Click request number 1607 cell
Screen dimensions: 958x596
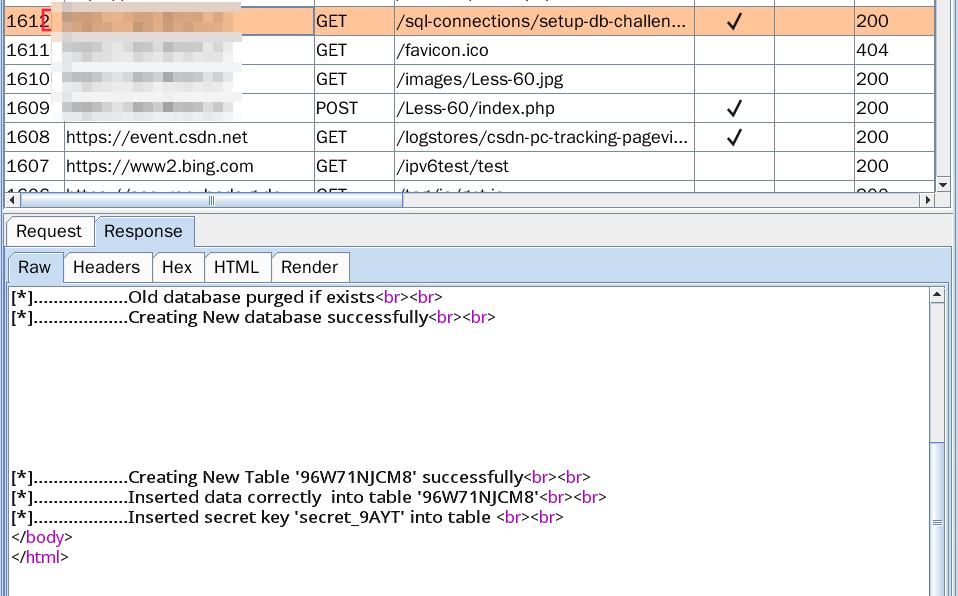(x=34, y=166)
